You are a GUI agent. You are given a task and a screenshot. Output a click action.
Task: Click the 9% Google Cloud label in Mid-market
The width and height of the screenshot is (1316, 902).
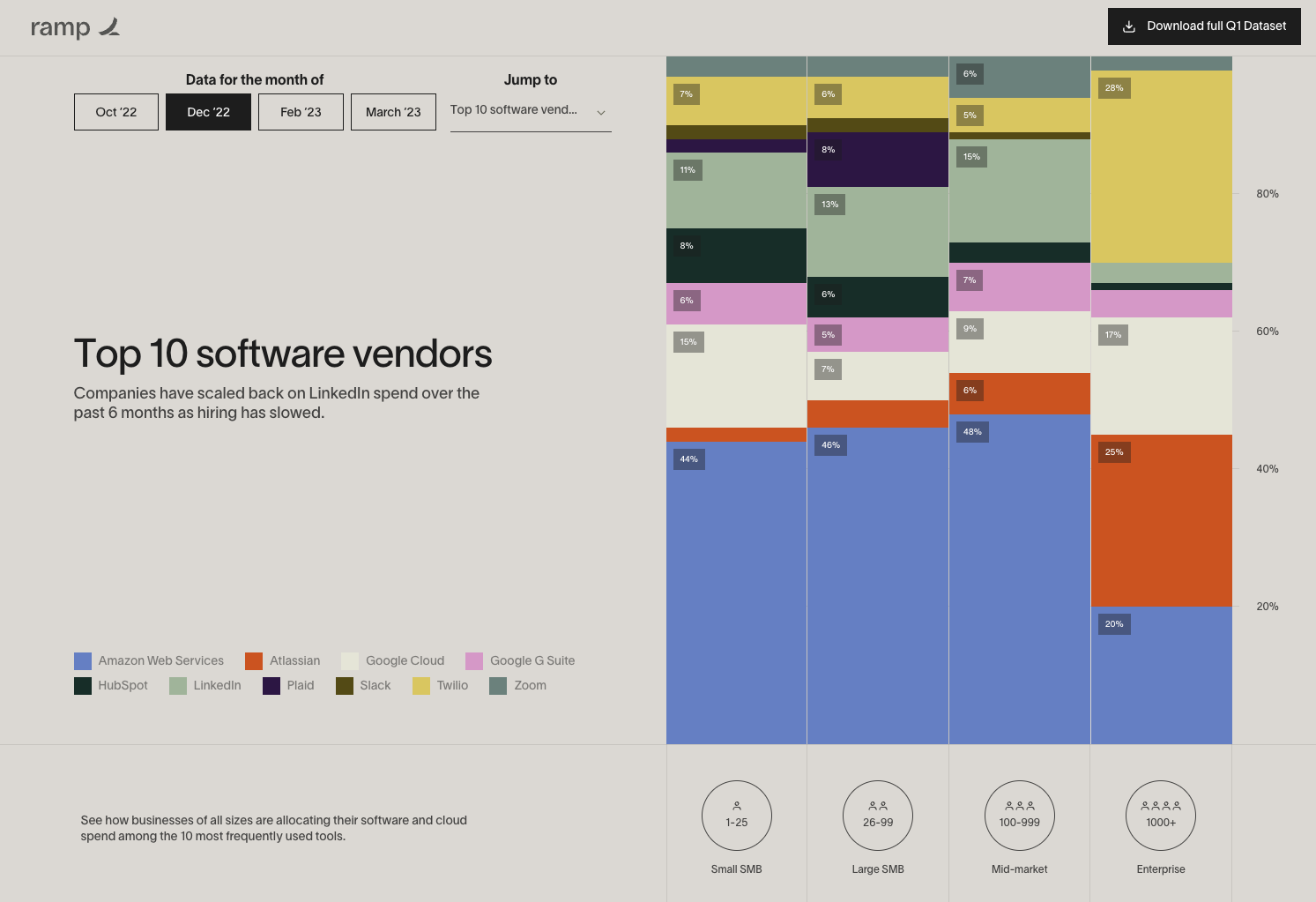click(970, 329)
